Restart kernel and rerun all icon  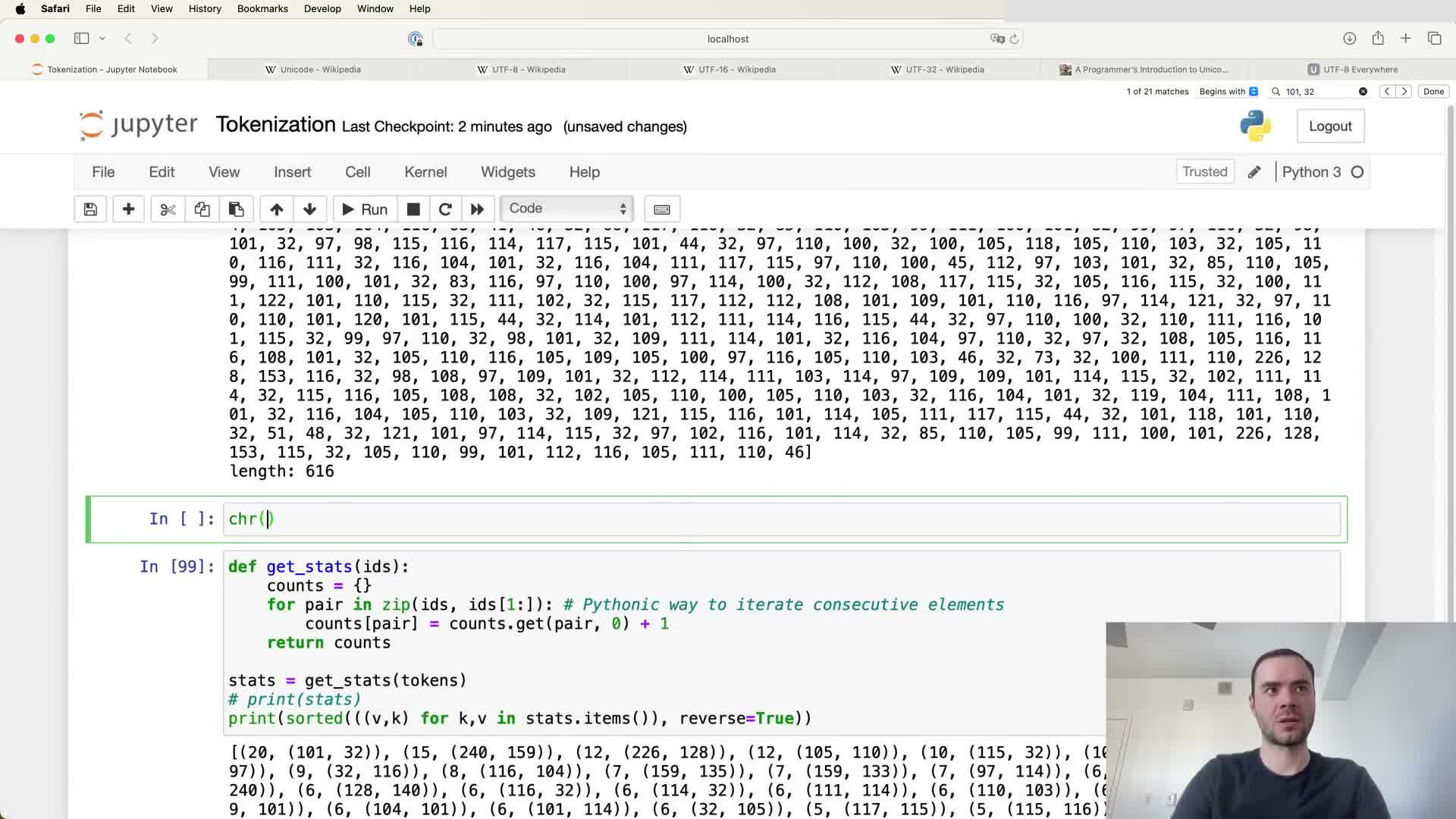pyautogui.click(x=477, y=209)
